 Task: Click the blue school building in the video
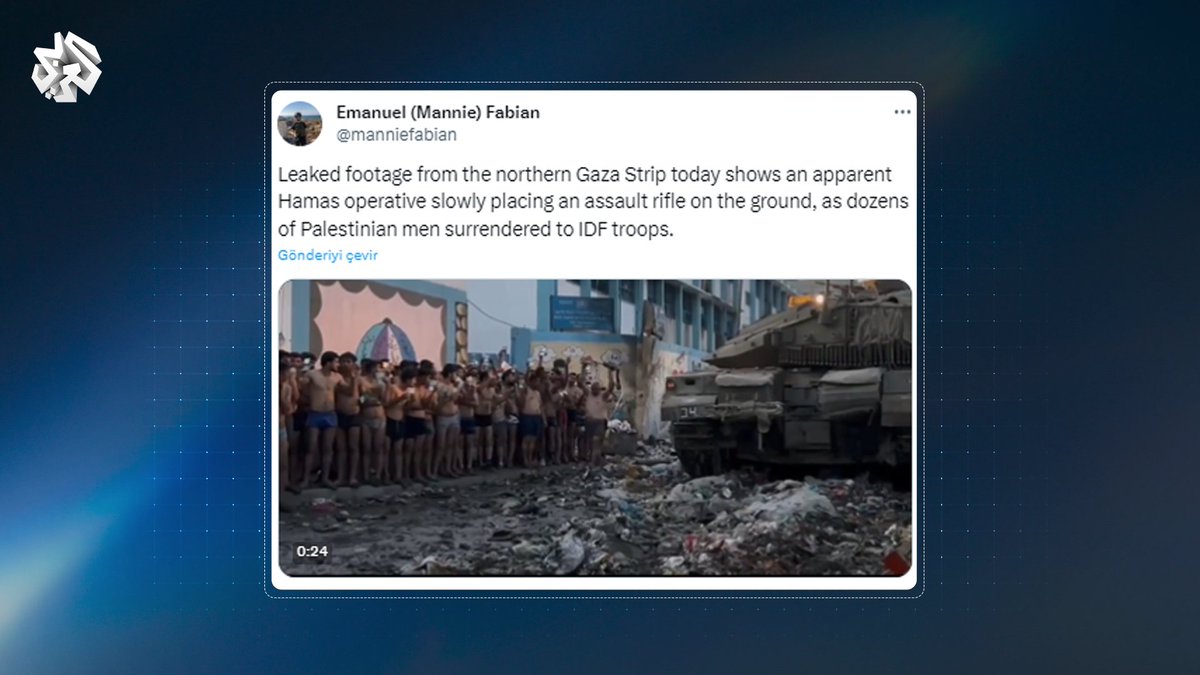[650, 330]
